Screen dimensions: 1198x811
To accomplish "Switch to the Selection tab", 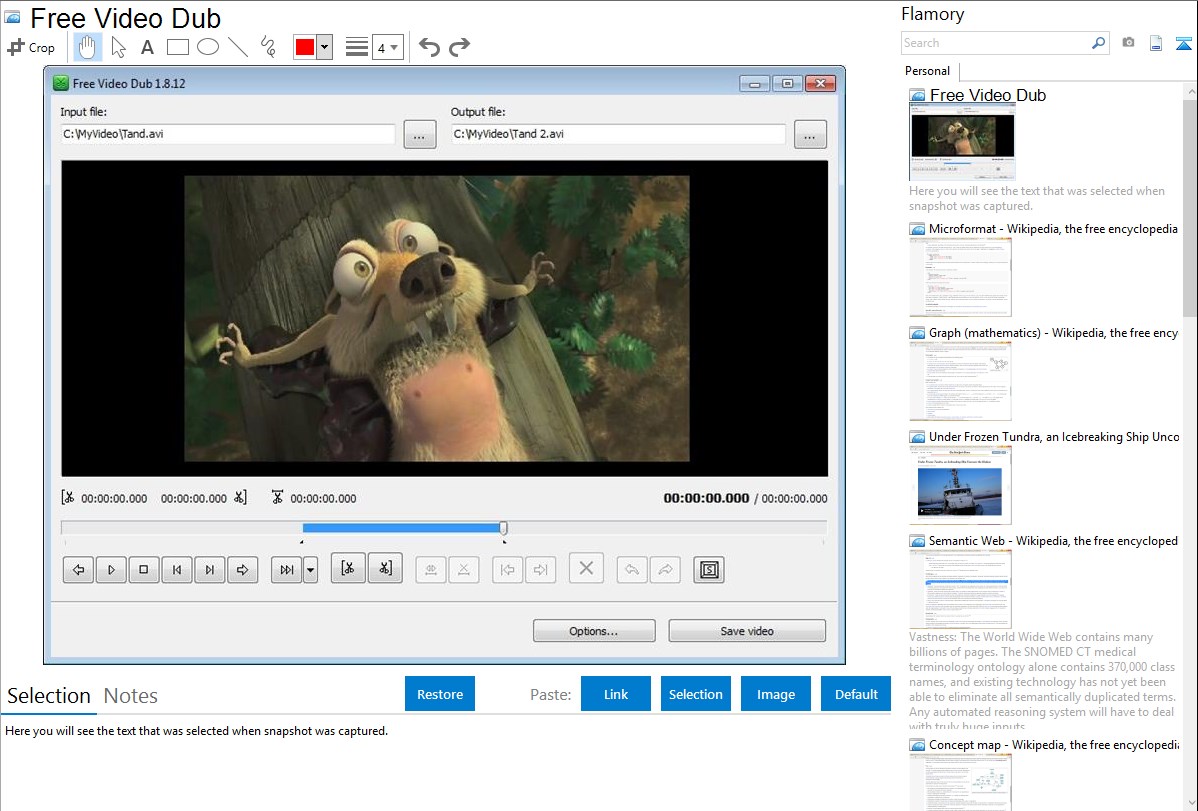I will pyautogui.click(x=49, y=696).
